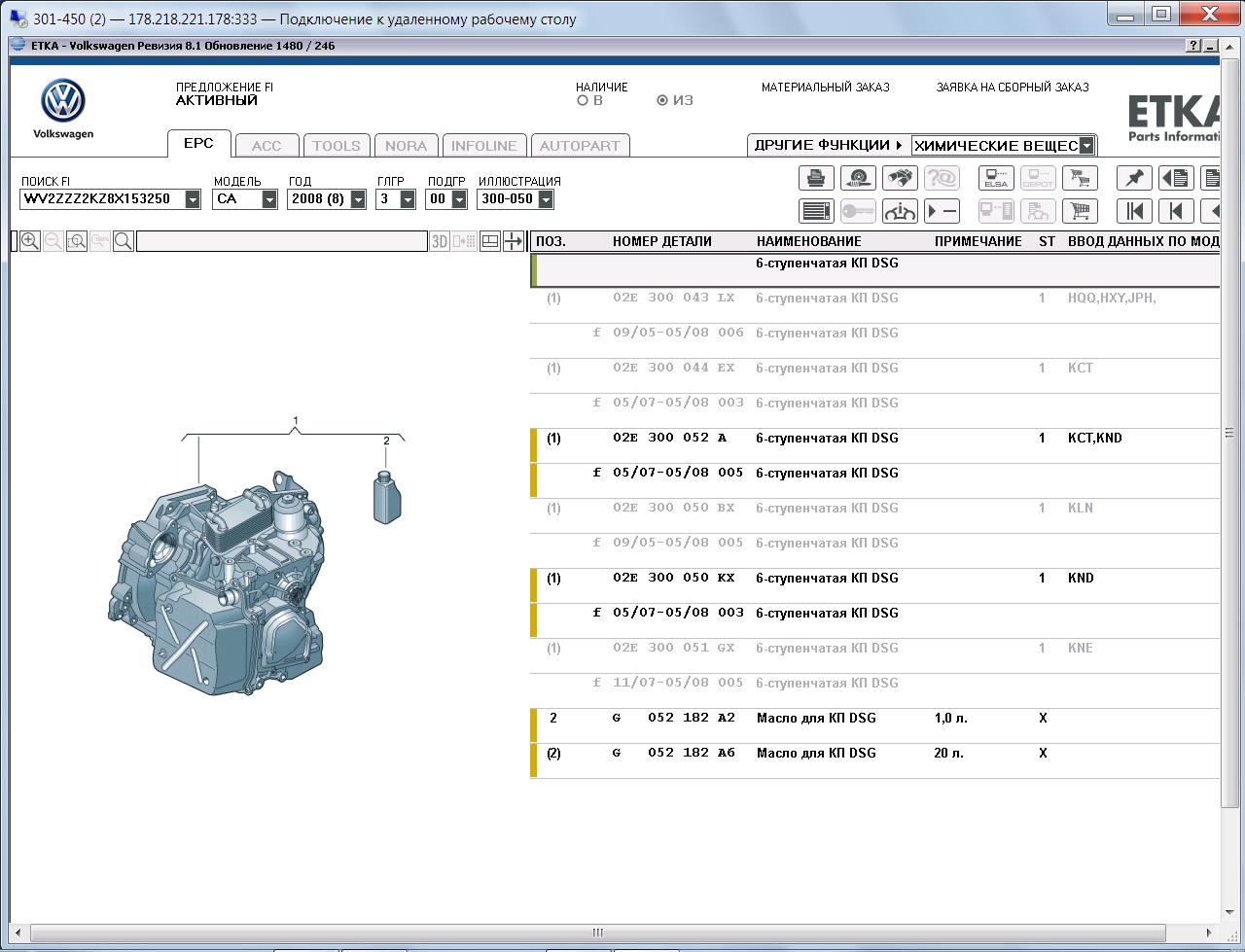Image resolution: width=1245 pixels, height=952 pixels.
Task: Click the ПРИМЕЧАНИЕ column header
Action: pos(978,241)
